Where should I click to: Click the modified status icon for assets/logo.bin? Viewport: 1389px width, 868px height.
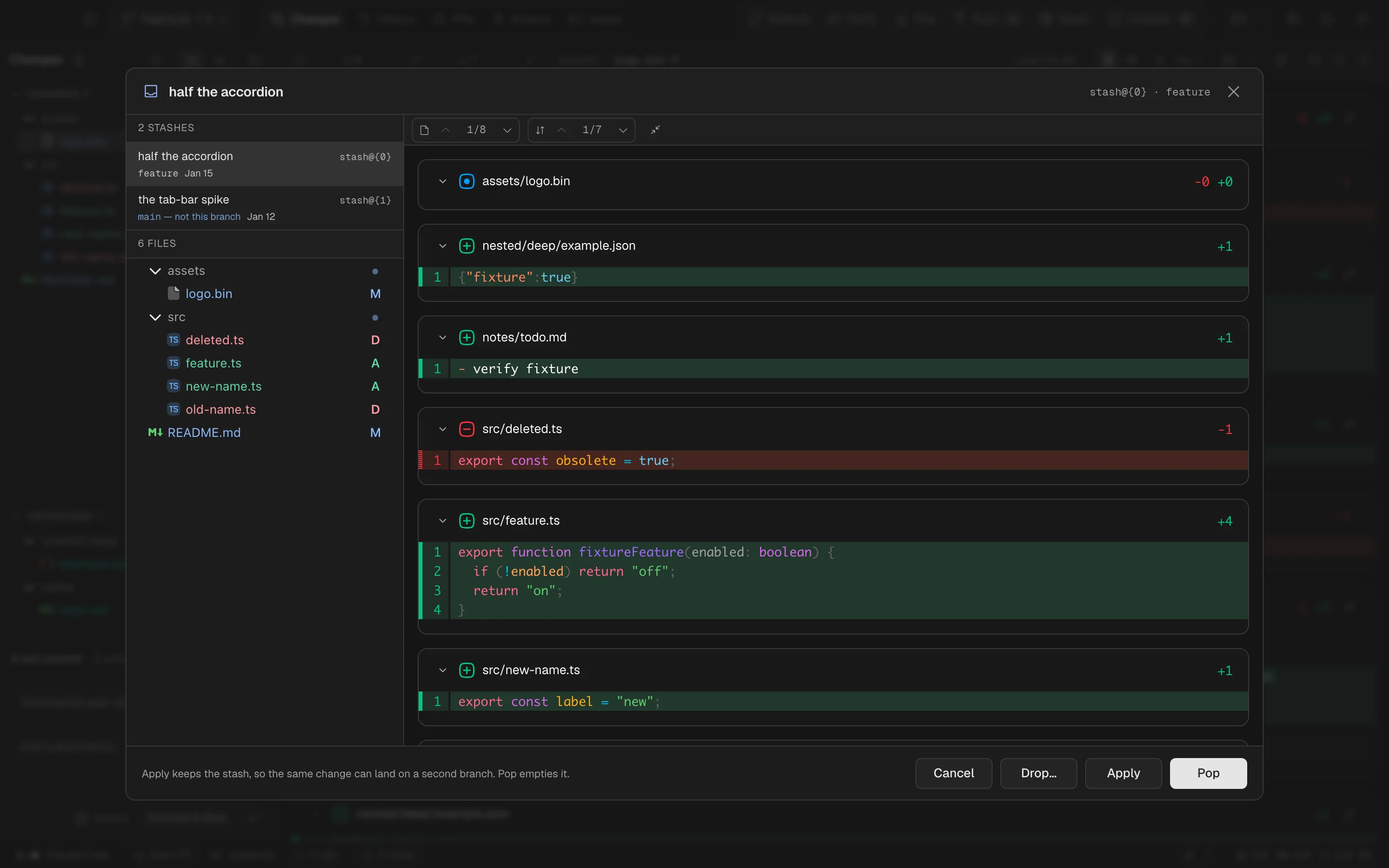[x=467, y=181]
